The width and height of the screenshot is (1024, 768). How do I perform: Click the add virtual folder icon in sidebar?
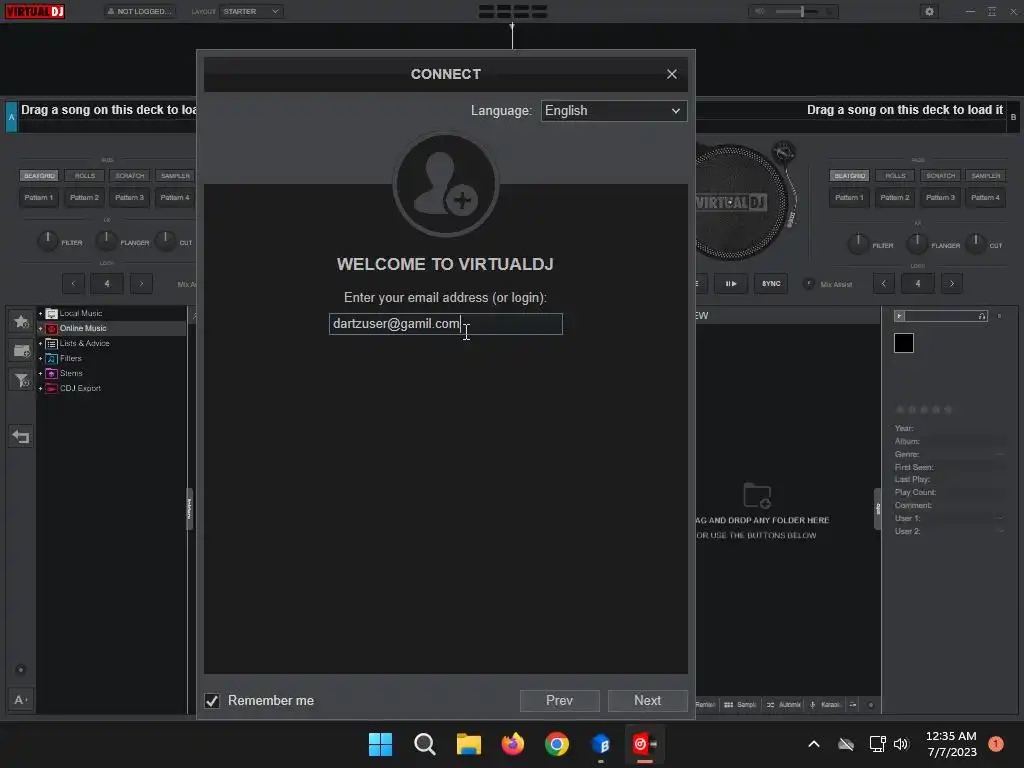pos(22,351)
